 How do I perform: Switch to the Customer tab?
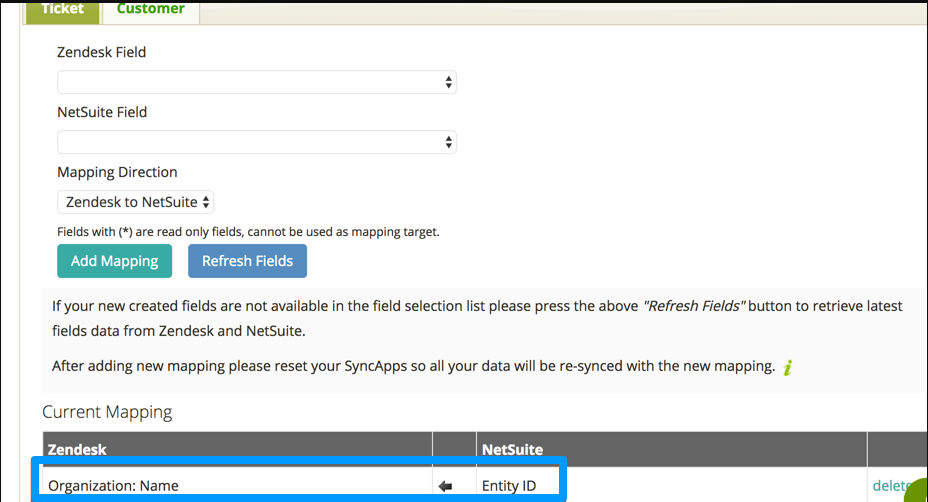(x=150, y=9)
